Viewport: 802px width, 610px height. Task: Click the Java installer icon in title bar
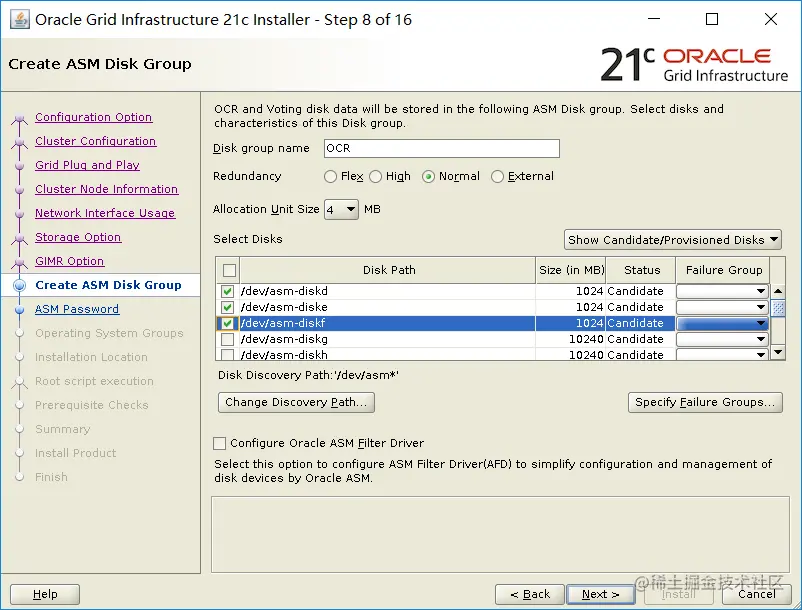click(x=19, y=19)
